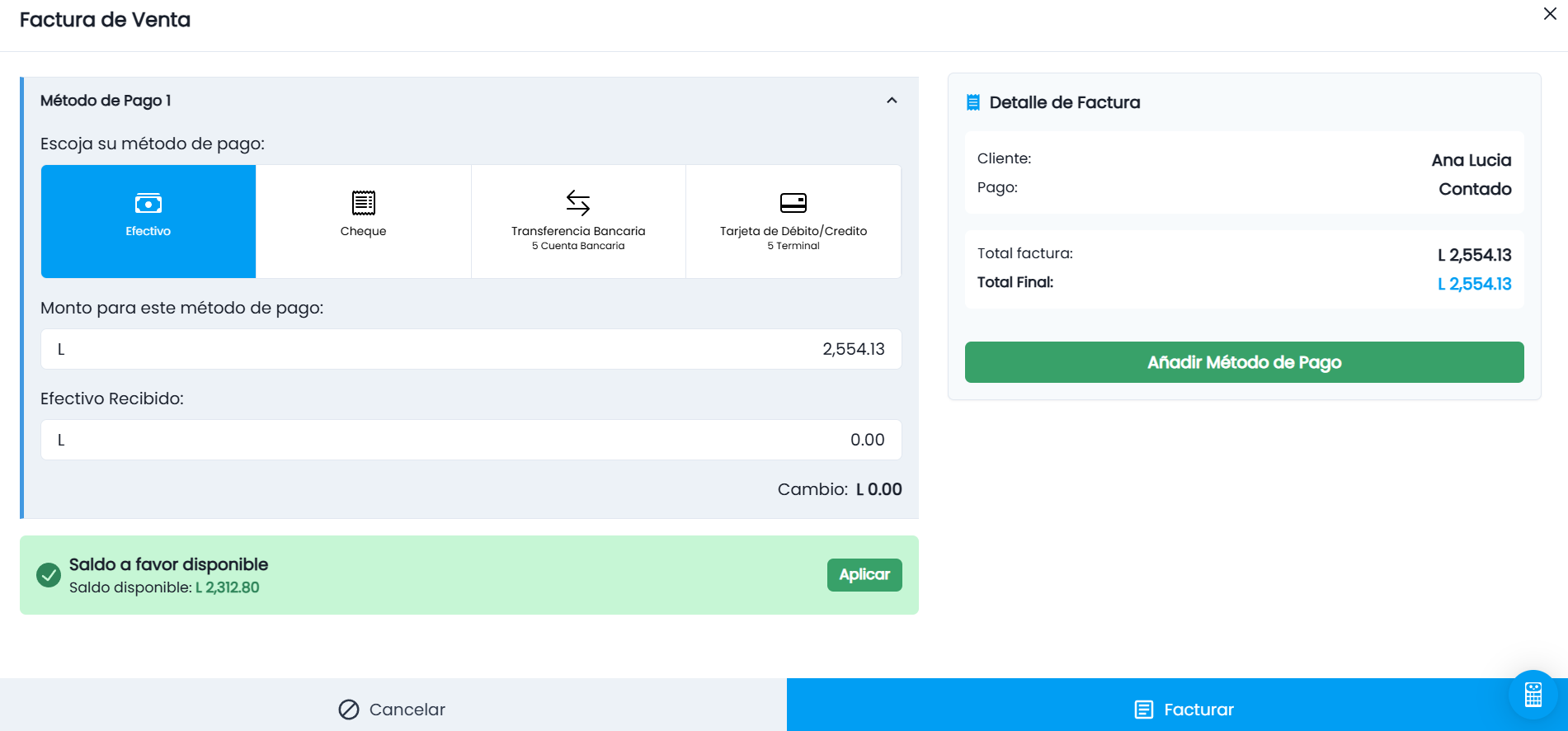Click the Cambio L 0.00 value
This screenshot has width=1568, height=731.
point(879,489)
